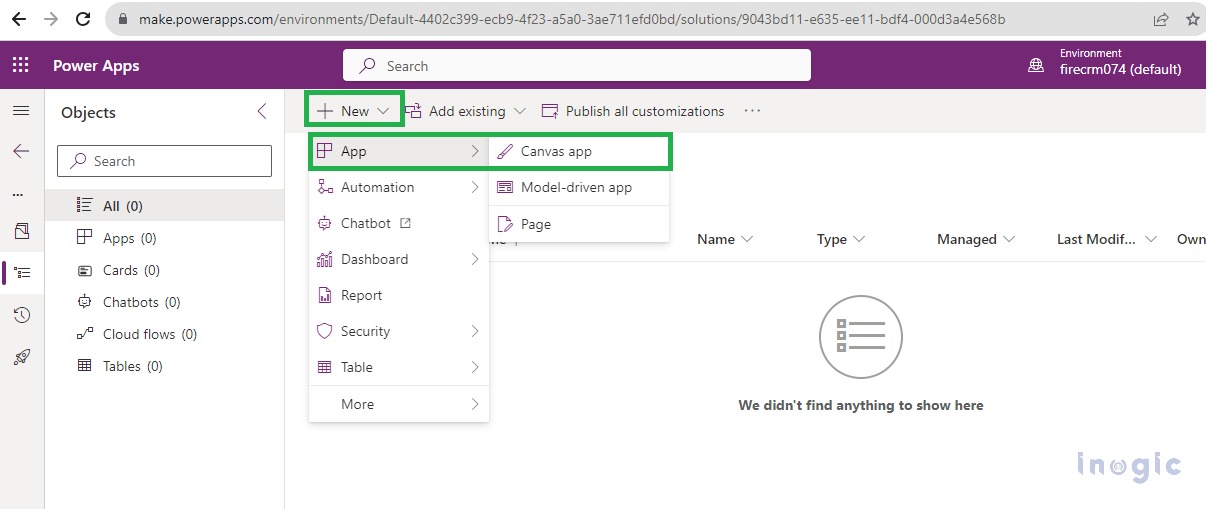This screenshot has height=509, width=1209.
Task: Select Page from the App submenu
Action: [579, 224]
